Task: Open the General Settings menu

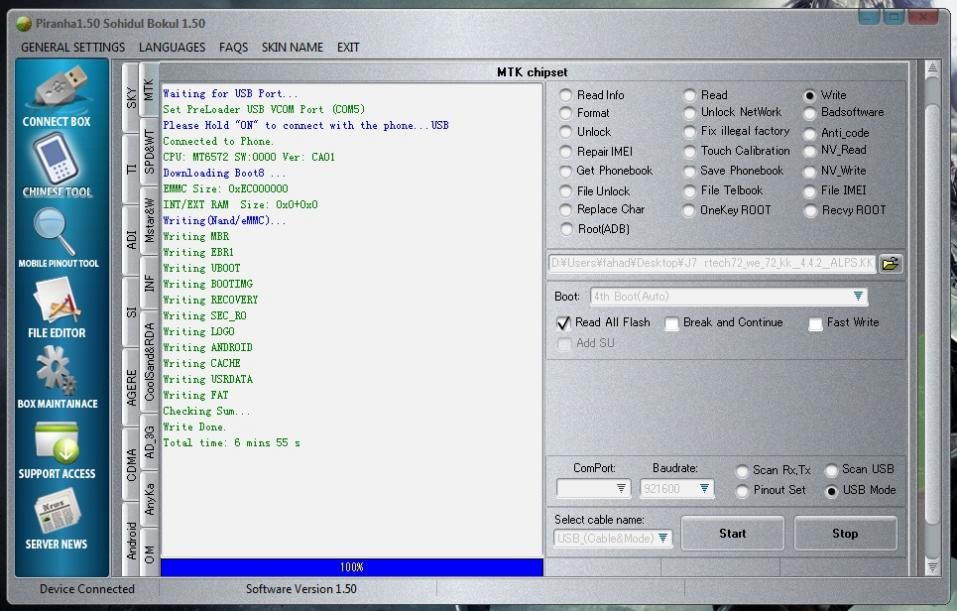Action: 73,47
